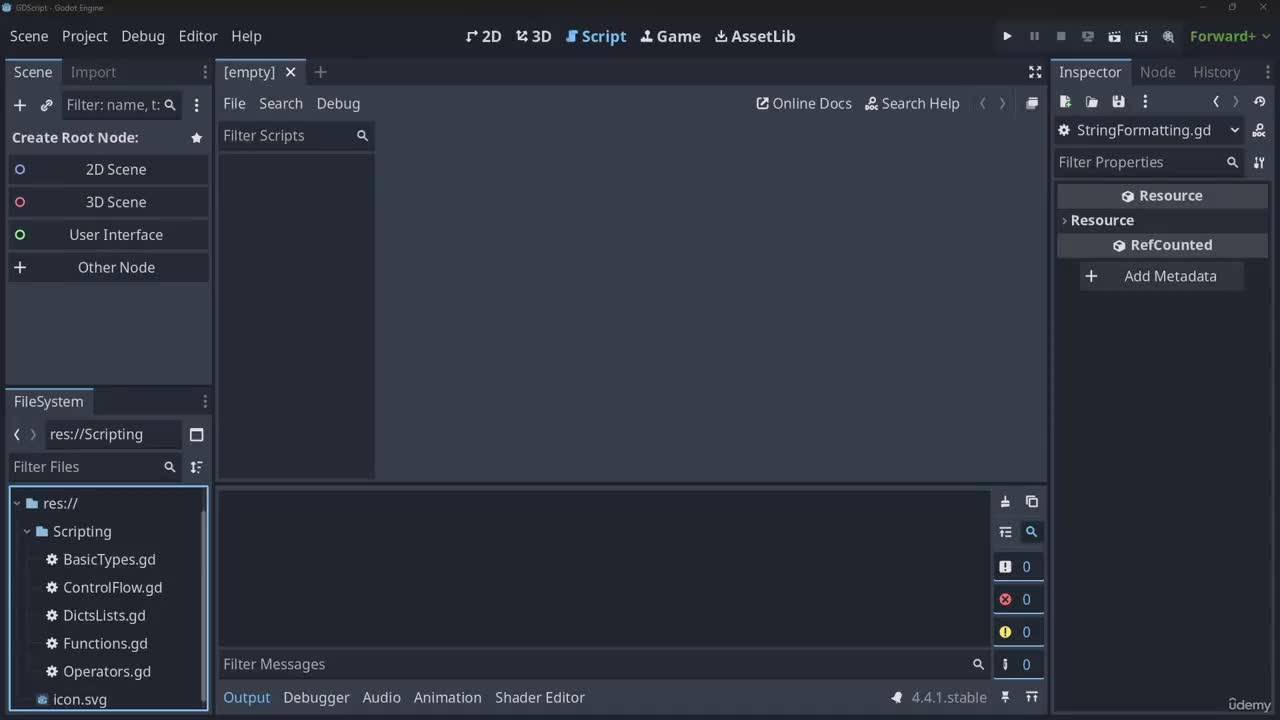This screenshot has height=720, width=1280.
Task: Toggle favorite root nodes star
Action: click(196, 137)
